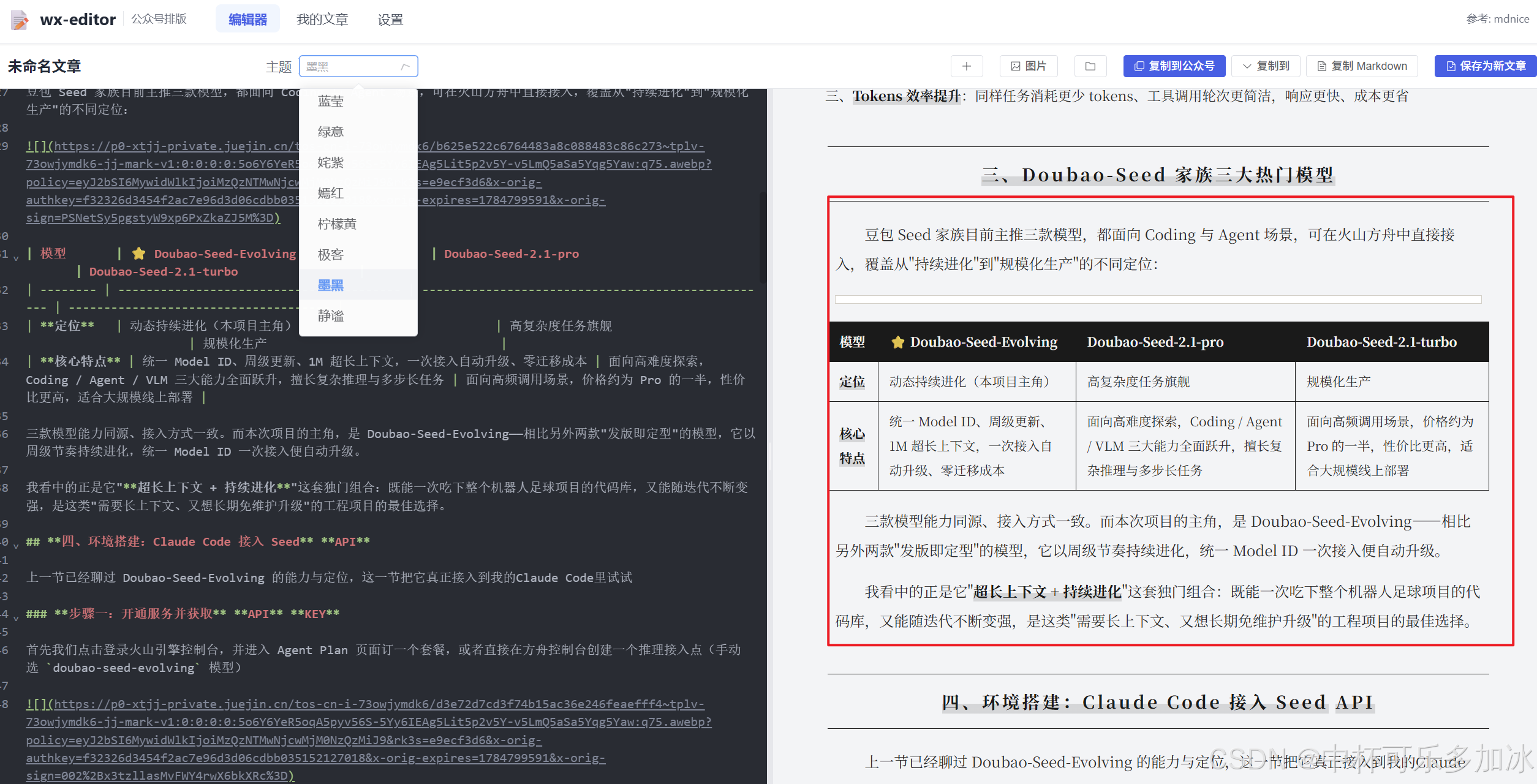Click the first juejin image link in editor
This screenshot has height=784, width=1537.
pyautogui.click(x=369, y=182)
